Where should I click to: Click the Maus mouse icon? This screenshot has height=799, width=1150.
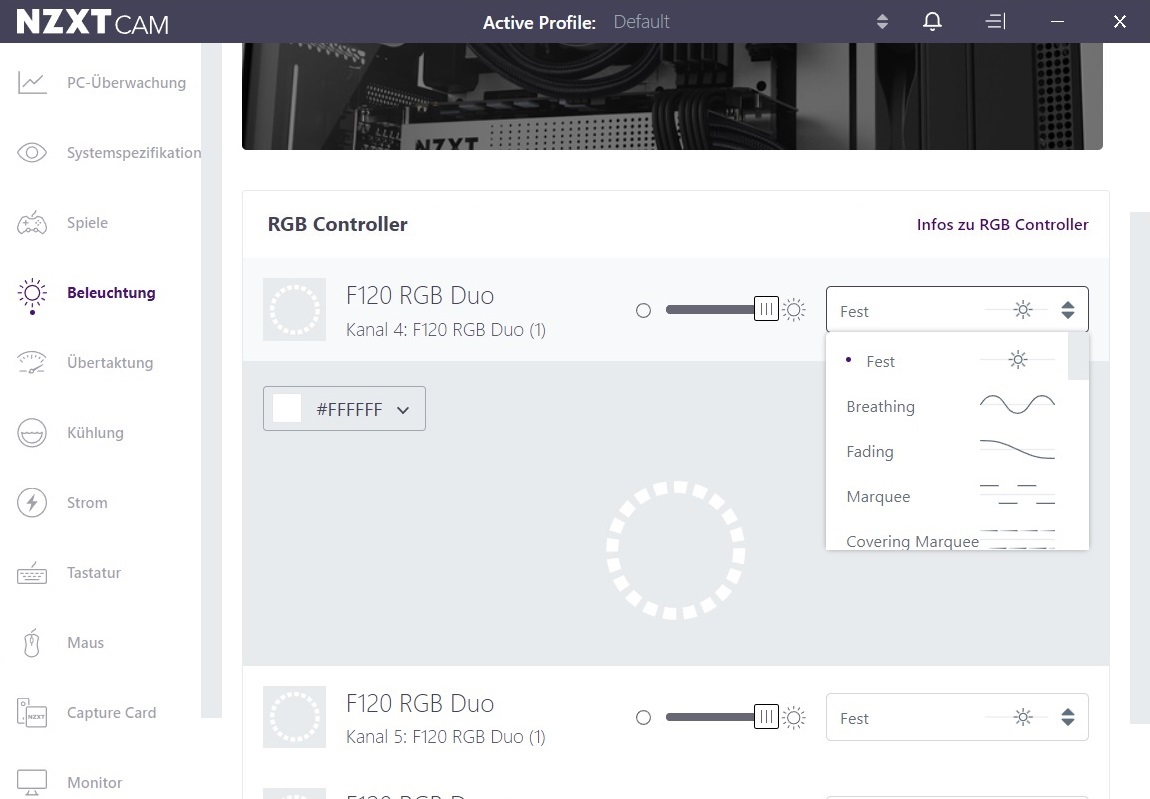pos(32,643)
